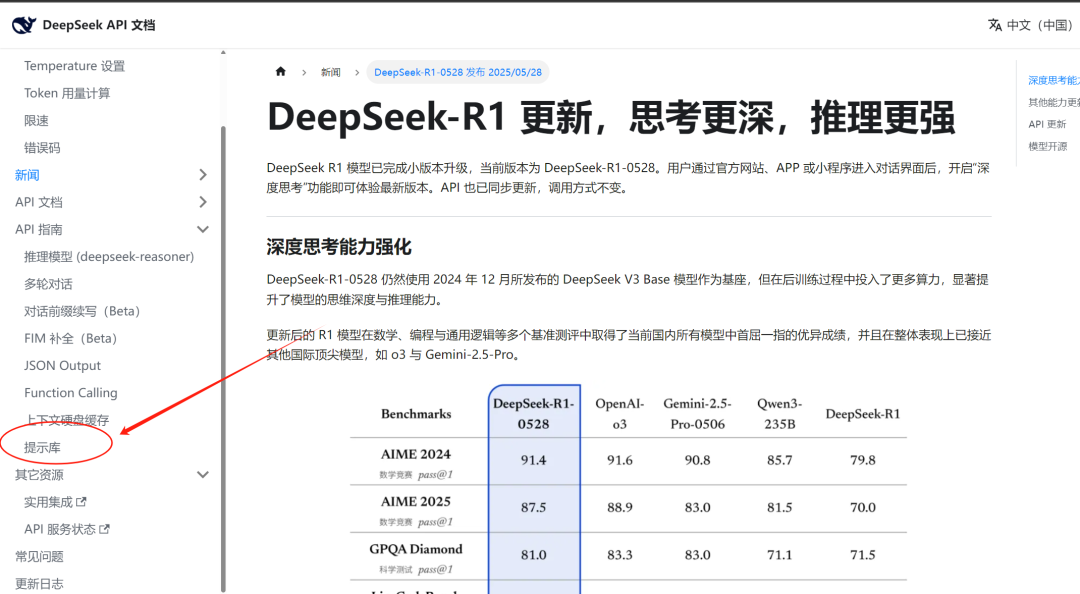Go to 更新日志 page
Screen dimensions: 1080x594
pos(39,584)
